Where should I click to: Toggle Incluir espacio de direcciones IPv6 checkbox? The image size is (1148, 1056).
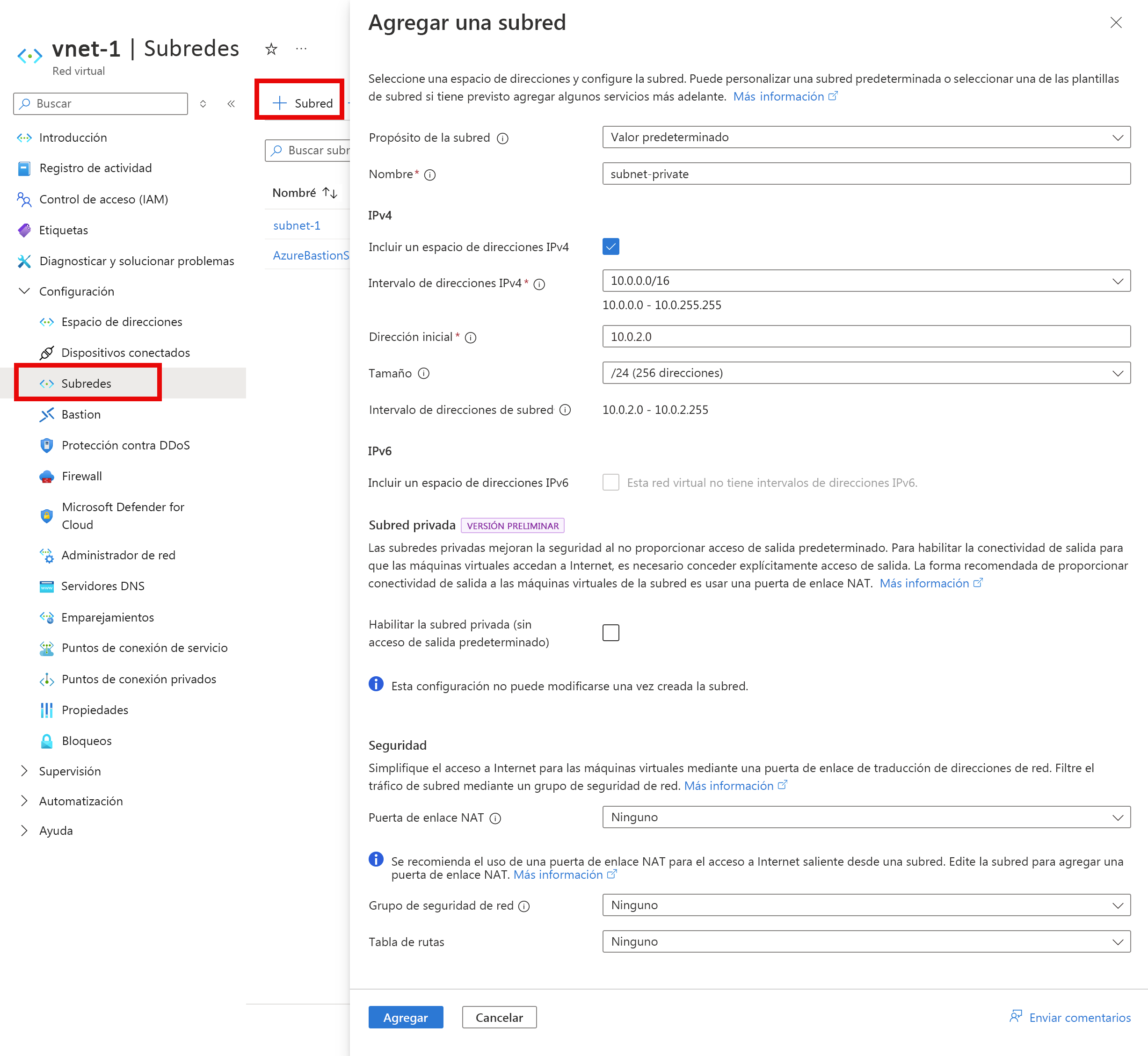pos(611,483)
